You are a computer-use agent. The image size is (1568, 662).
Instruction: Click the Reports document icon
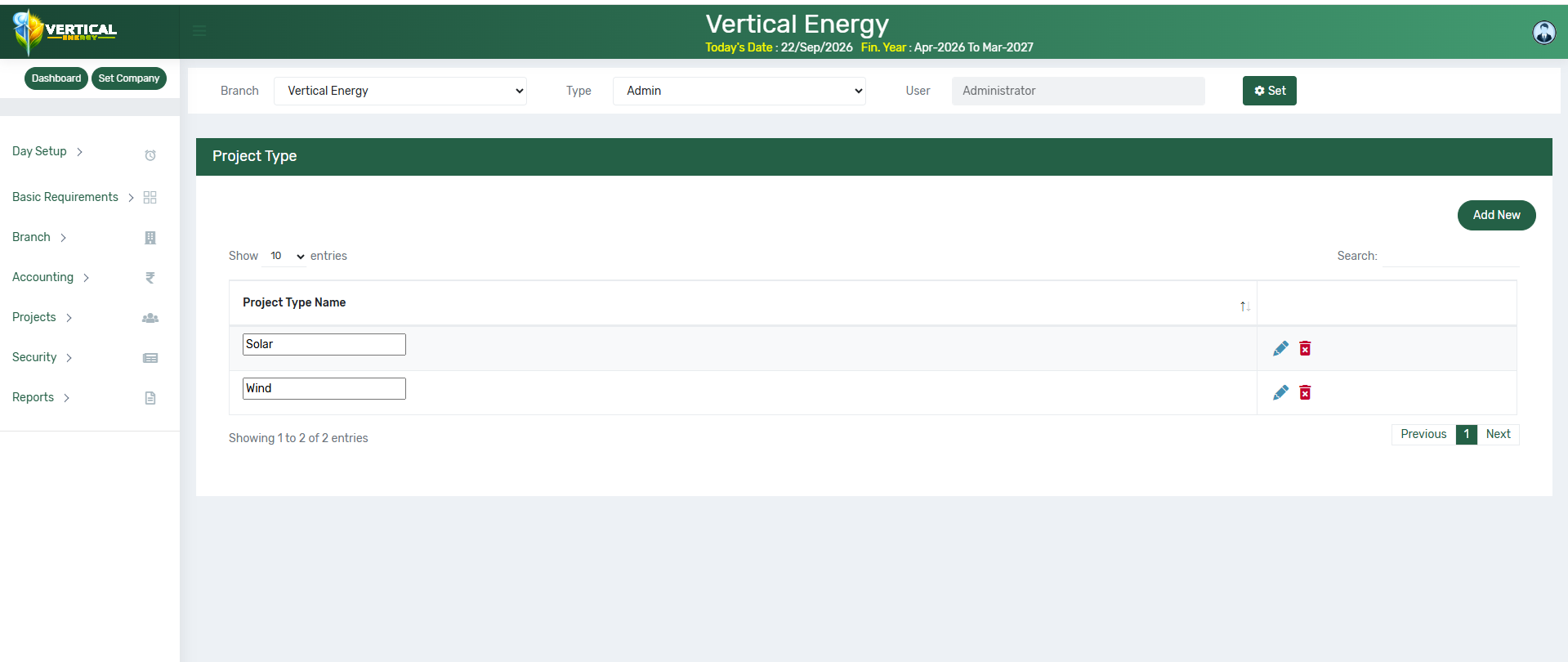point(150,398)
